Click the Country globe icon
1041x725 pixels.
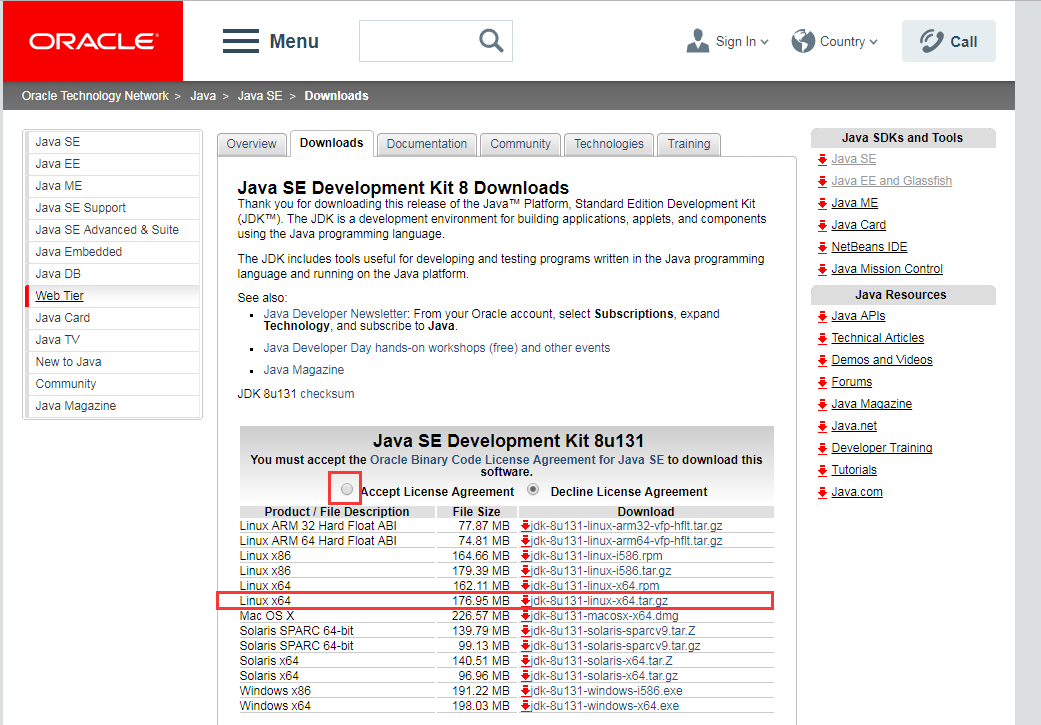[803, 41]
